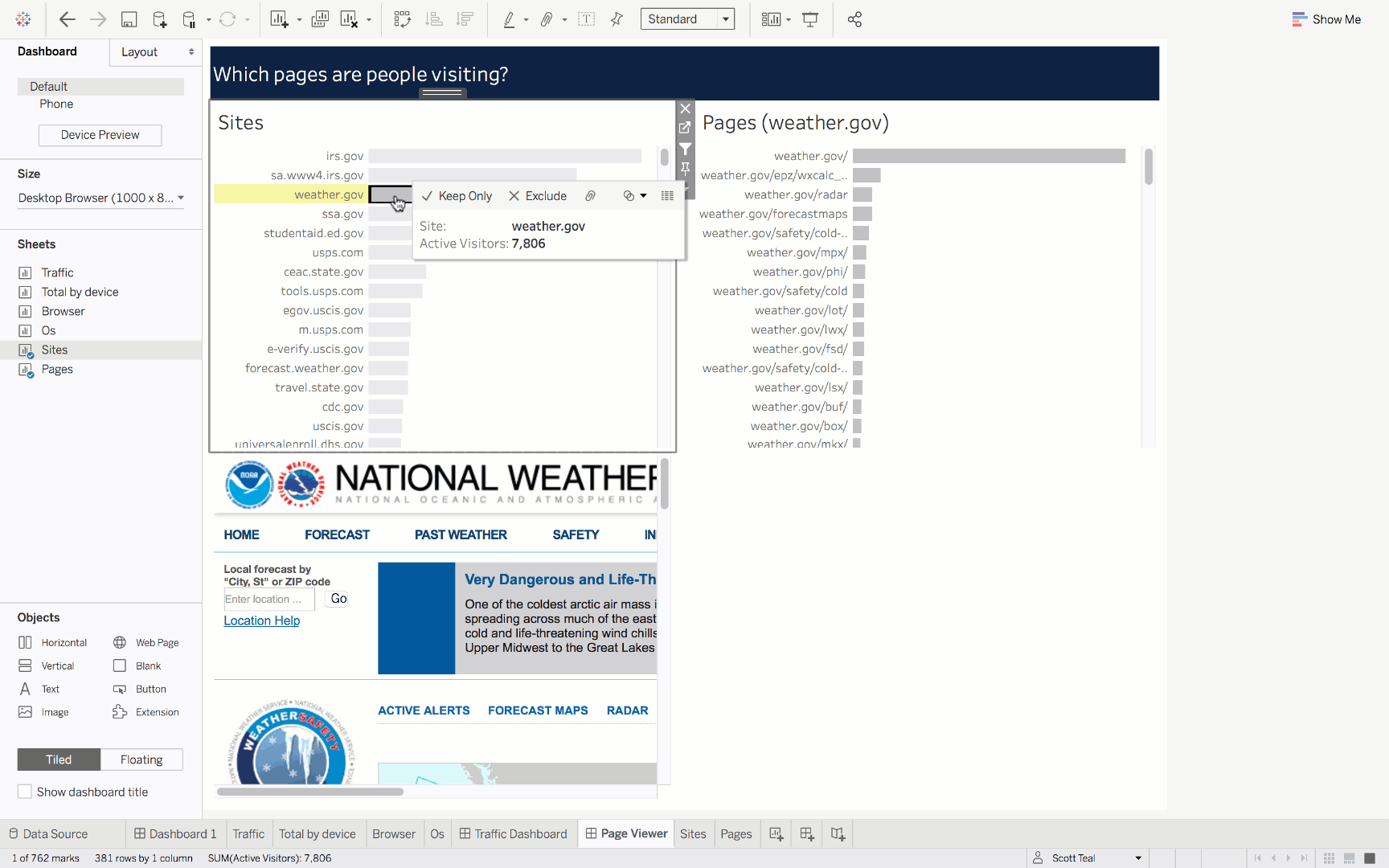
Task: Click the Device Preview button
Action: click(100, 135)
